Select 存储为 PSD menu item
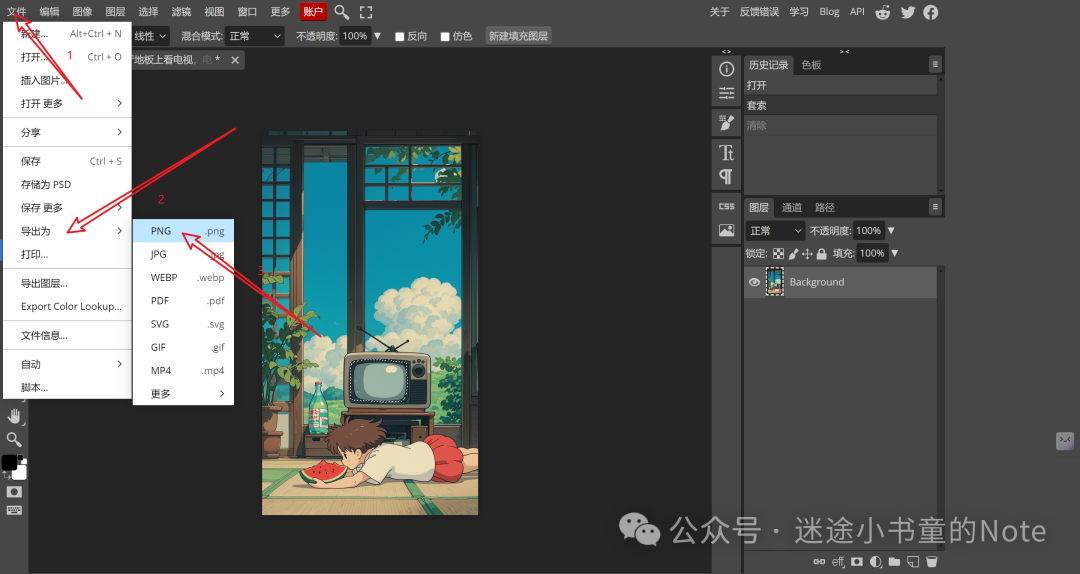This screenshot has width=1080, height=574. tap(68, 185)
